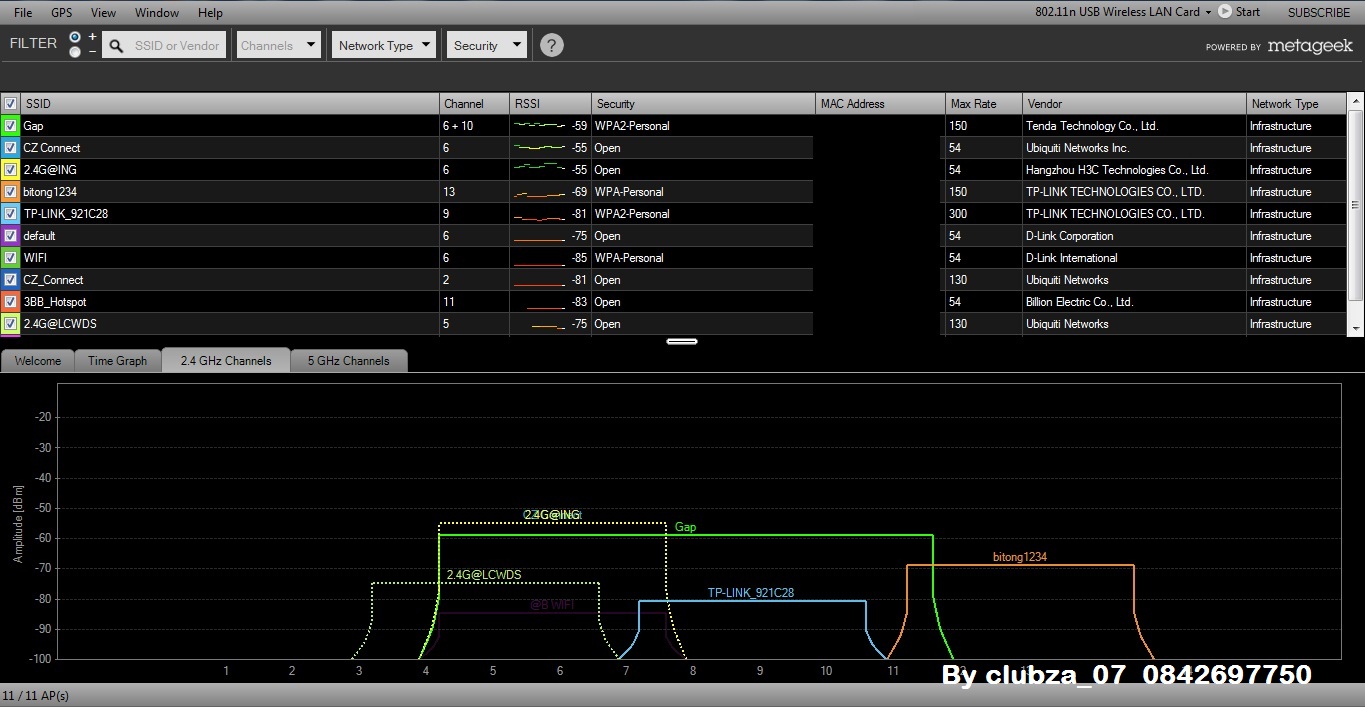Click the metageek logo
Screen dimensions: 1365x707
[1310, 46]
